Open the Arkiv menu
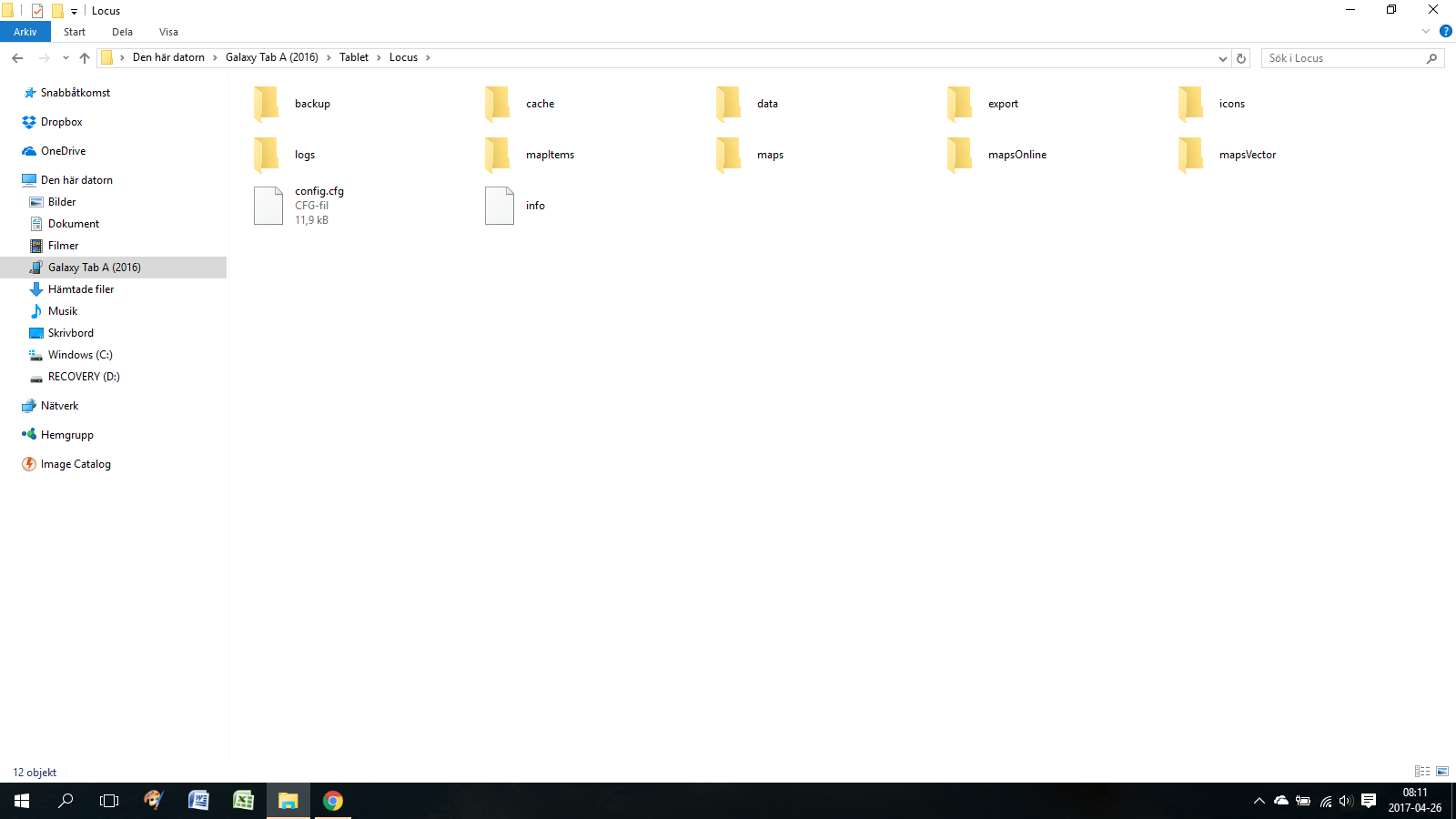Screen dimensions: 1456x819 tap(25, 32)
